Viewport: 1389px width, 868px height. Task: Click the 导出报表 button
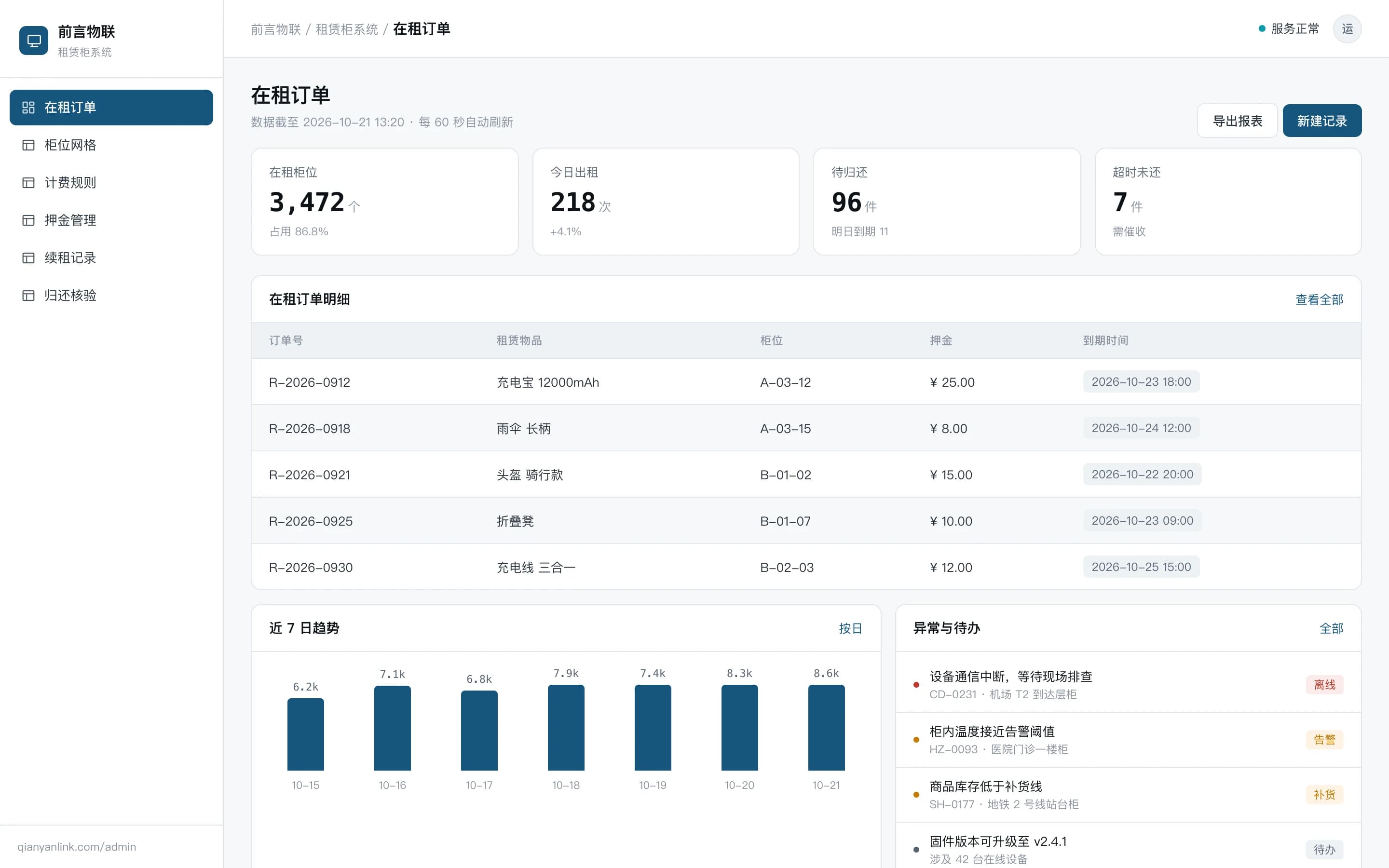1237,121
